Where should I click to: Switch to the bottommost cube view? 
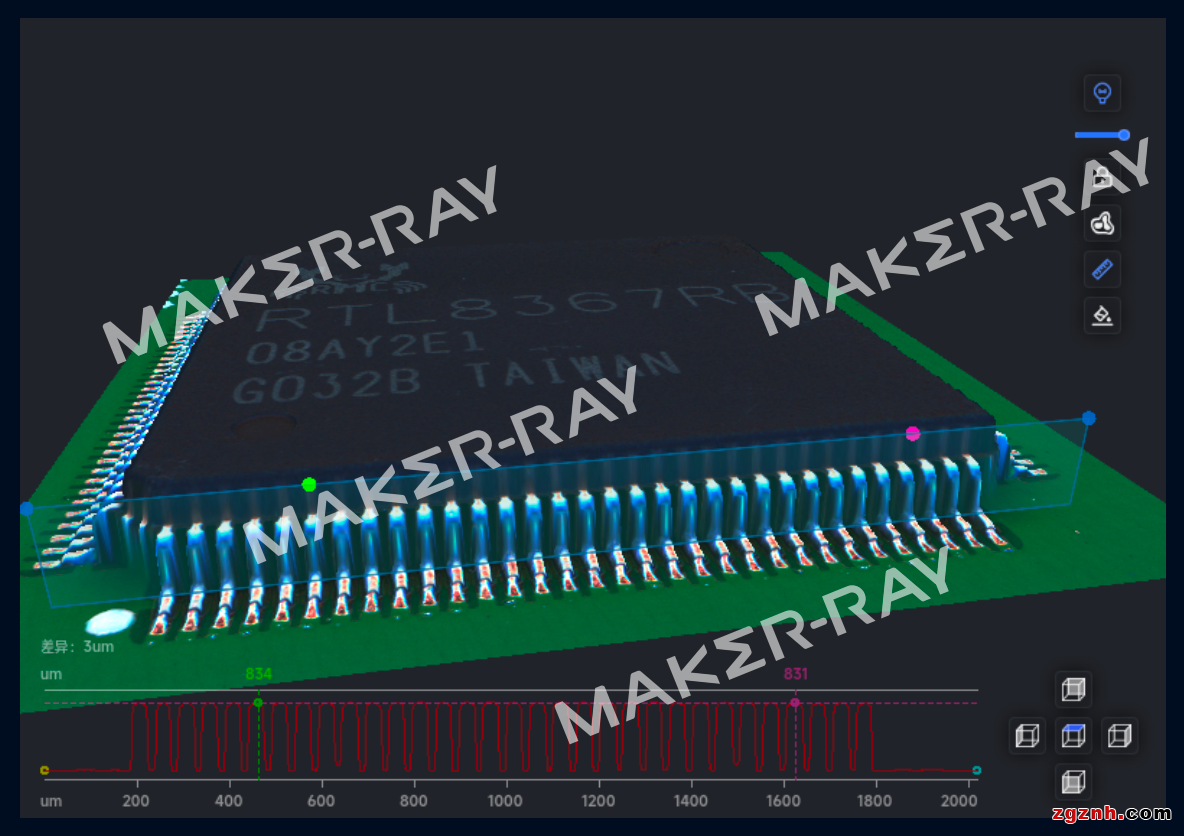point(1073,781)
